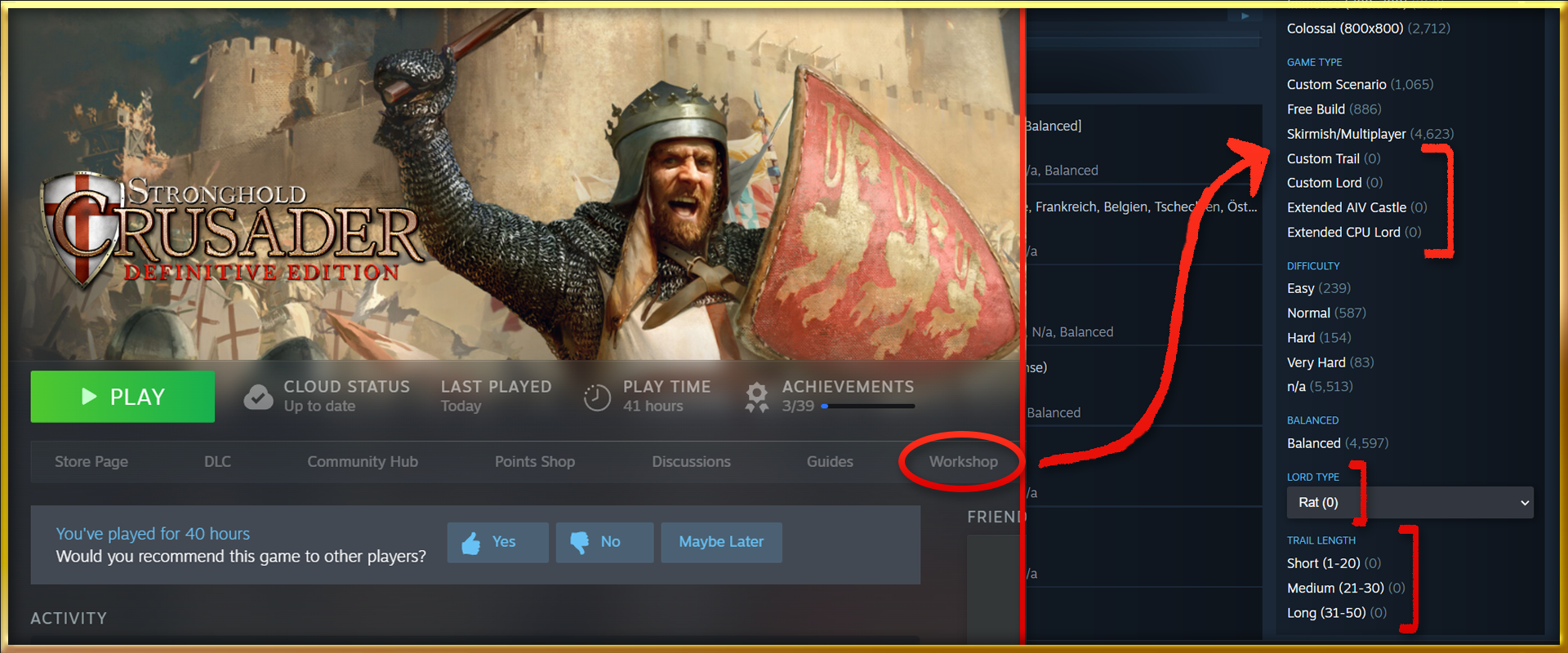Filter by Free Build game type
The image size is (1568, 653).
1334,109
